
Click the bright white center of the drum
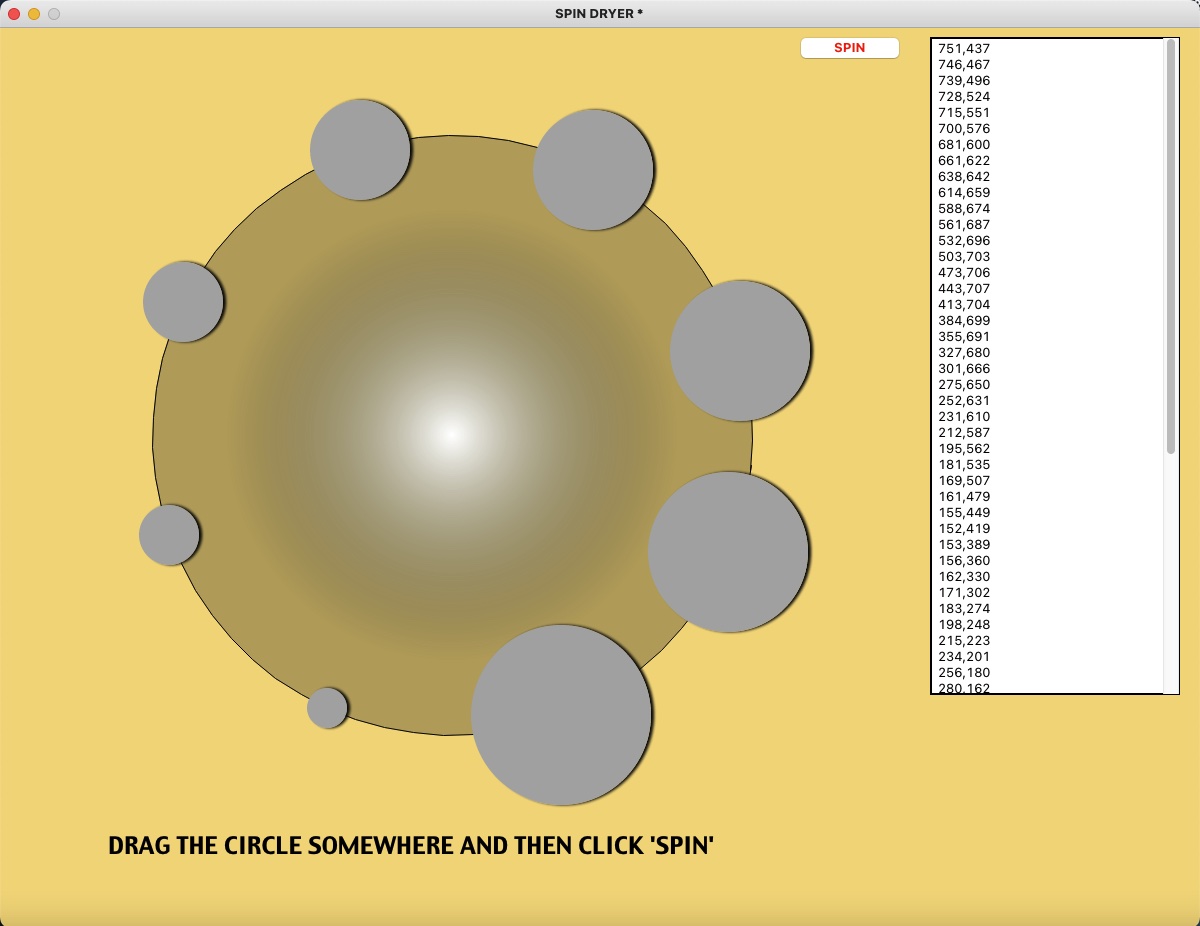click(x=451, y=434)
